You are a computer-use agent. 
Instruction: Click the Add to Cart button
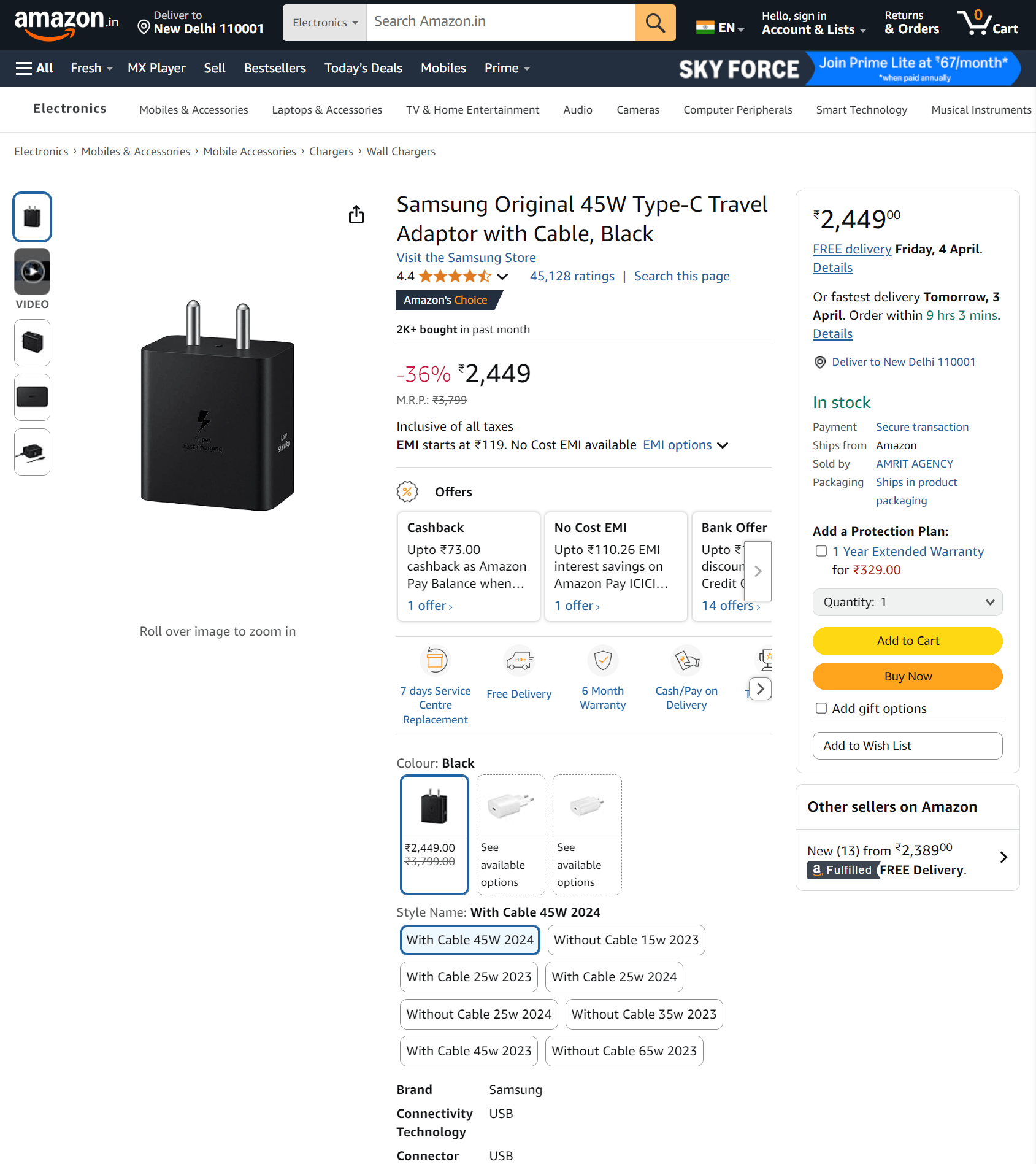(907, 641)
